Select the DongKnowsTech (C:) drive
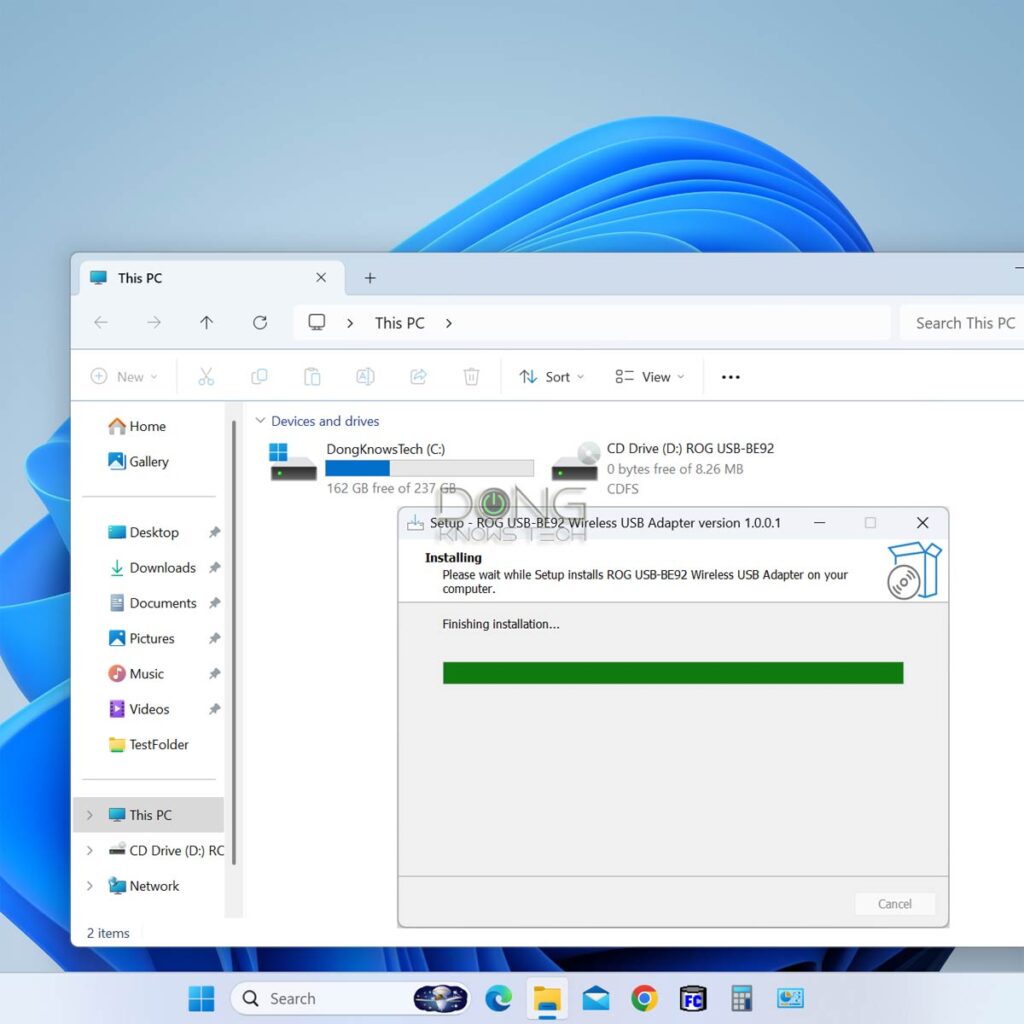This screenshot has height=1024, width=1024. 400,468
